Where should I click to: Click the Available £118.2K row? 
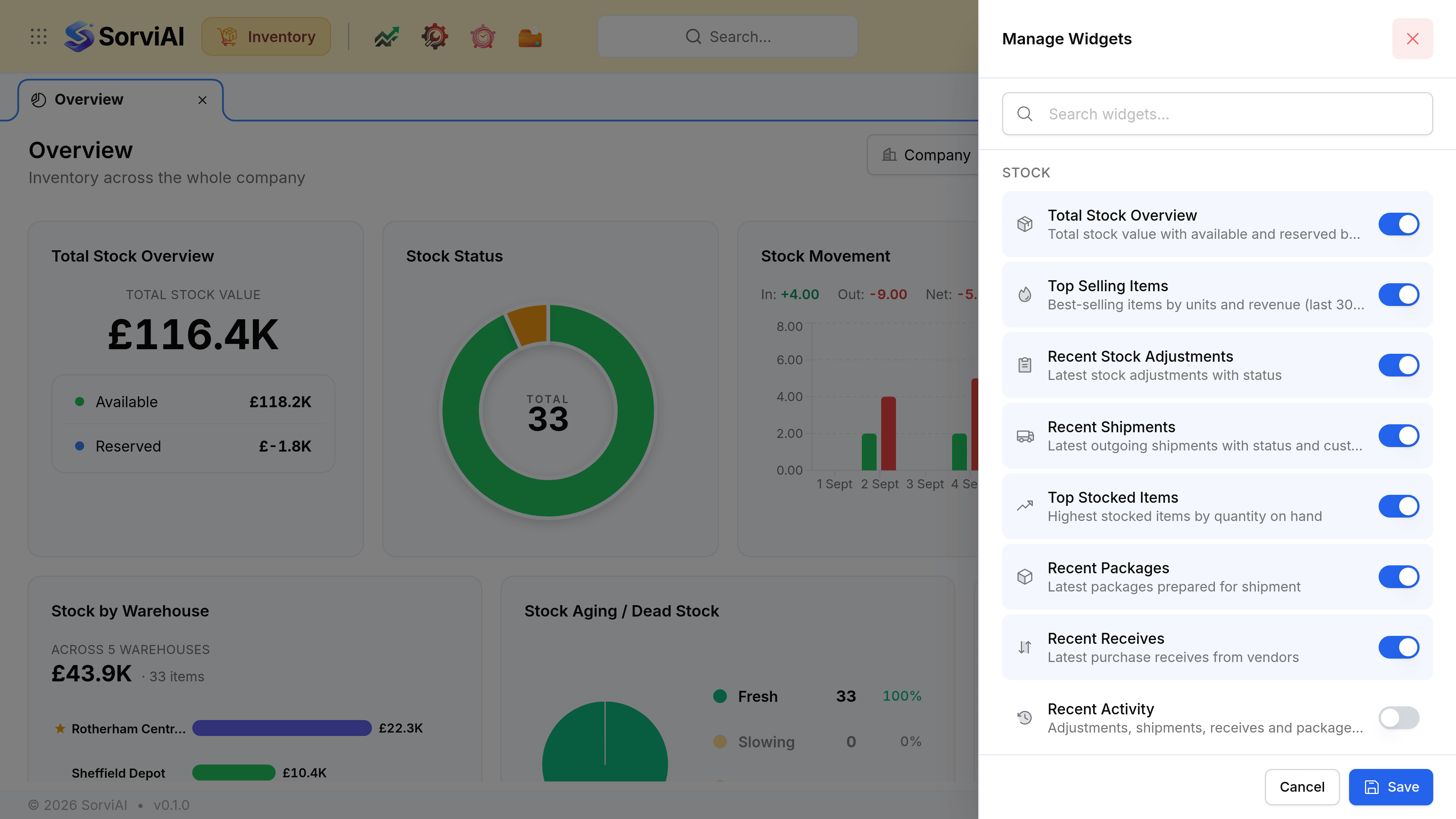(x=193, y=402)
